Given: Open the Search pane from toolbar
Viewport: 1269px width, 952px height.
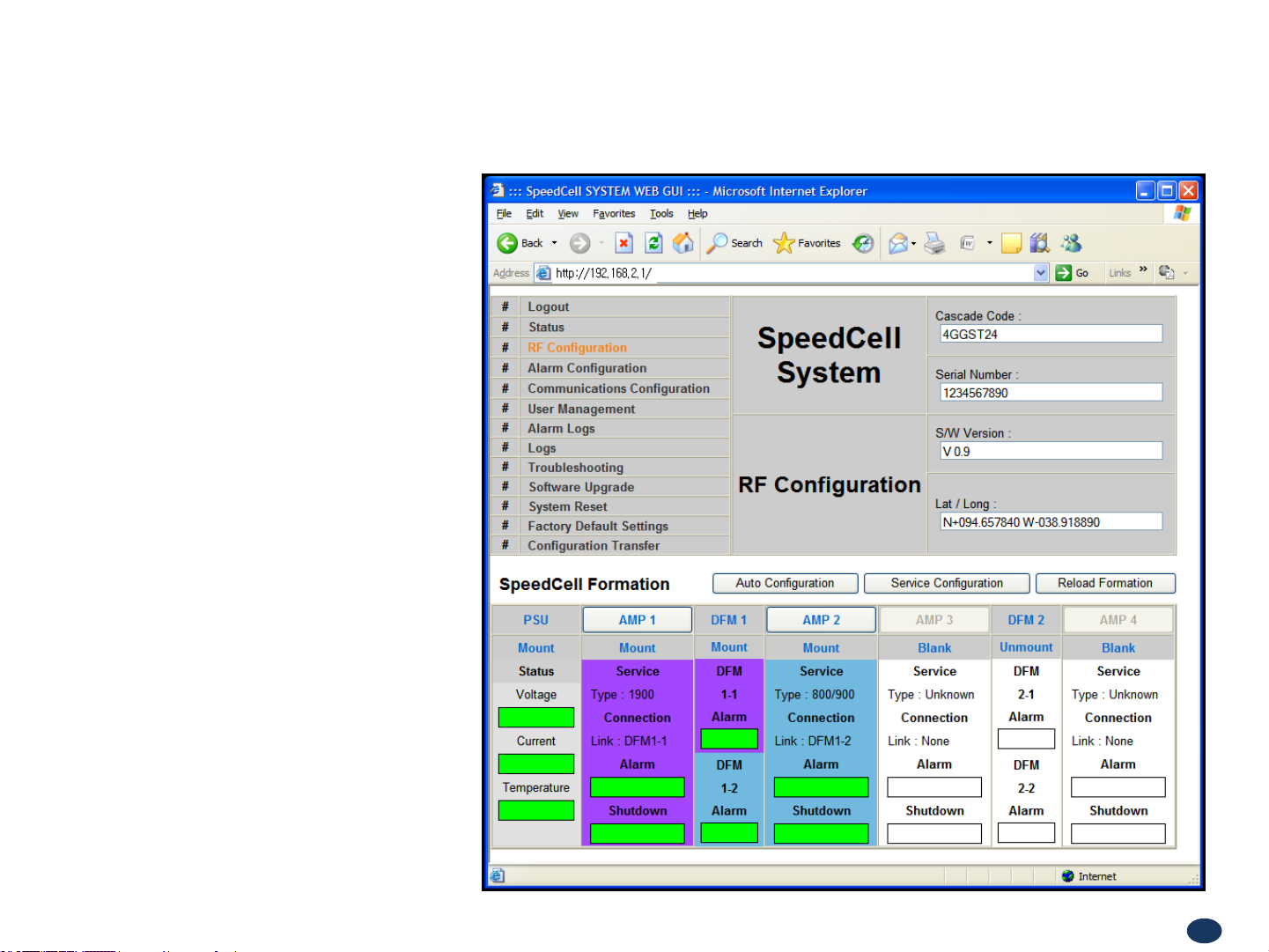Looking at the screenshot, I should pyautogui.click(x=735, y=243).
